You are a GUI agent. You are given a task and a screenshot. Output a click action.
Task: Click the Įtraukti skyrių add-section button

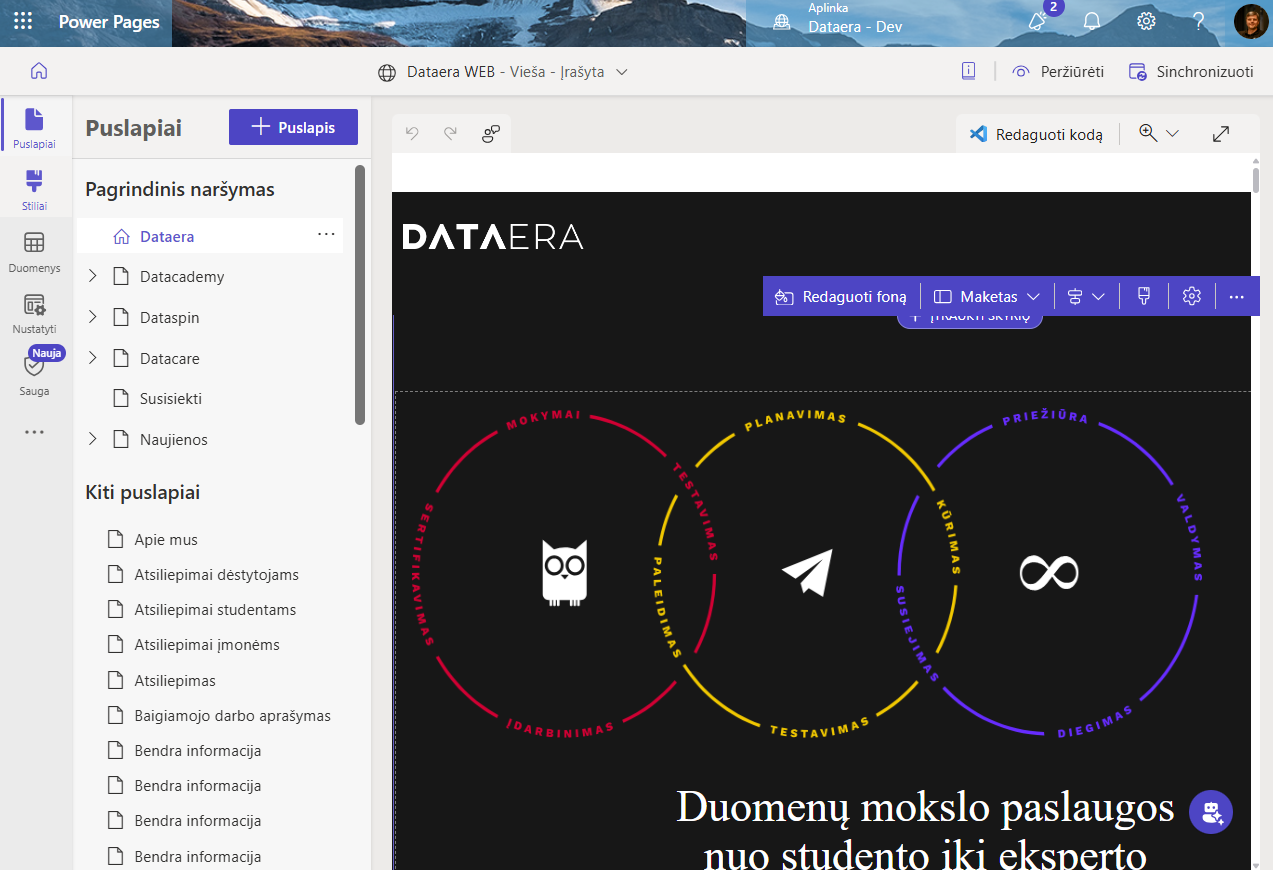(x=969, y=318)
